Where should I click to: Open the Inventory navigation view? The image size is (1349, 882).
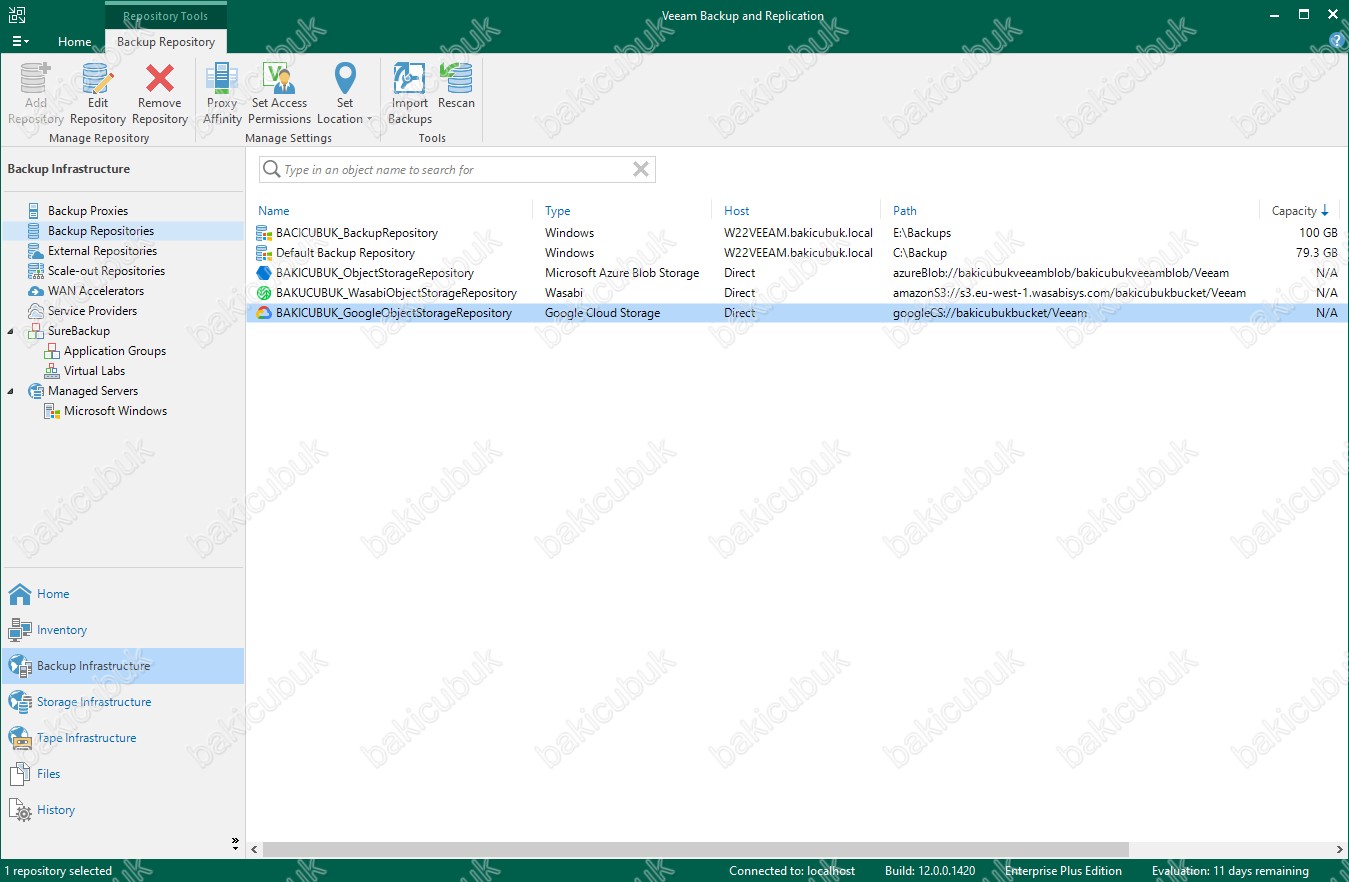[x=122, y=630]
